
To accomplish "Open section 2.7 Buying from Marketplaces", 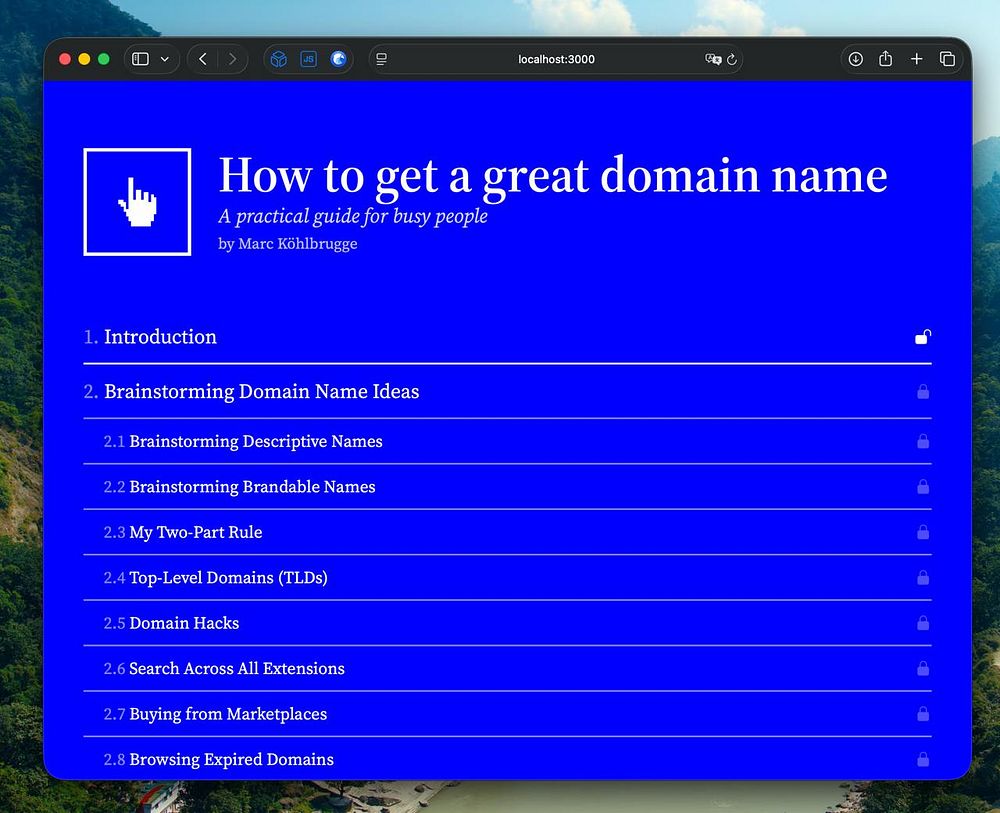I will (x=507, y=714).
